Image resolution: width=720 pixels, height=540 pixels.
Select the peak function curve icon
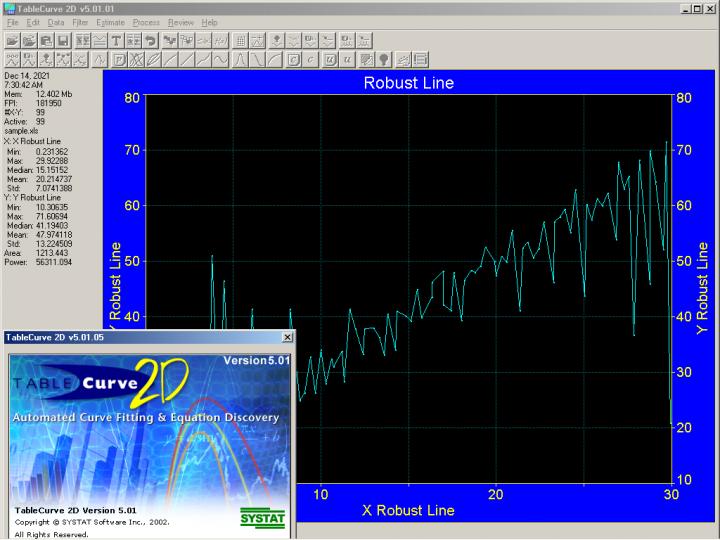(241, 60)
